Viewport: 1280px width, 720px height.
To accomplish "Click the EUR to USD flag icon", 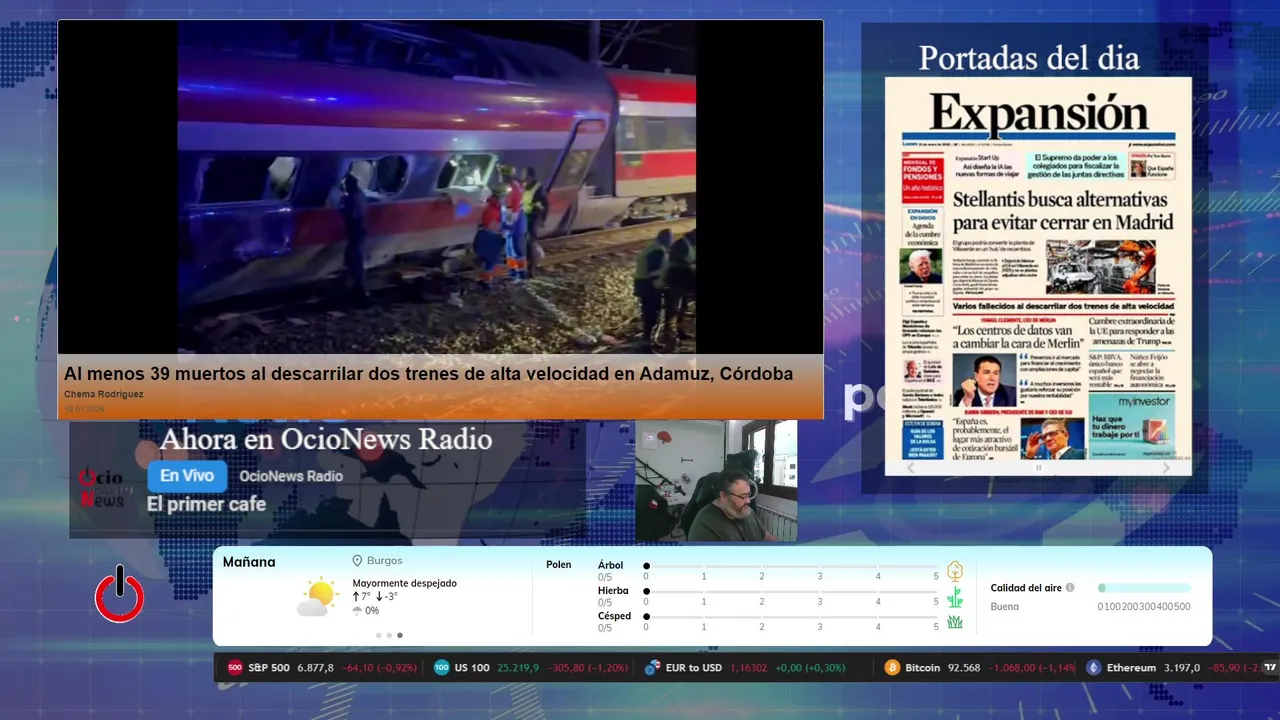I will 652,667.
